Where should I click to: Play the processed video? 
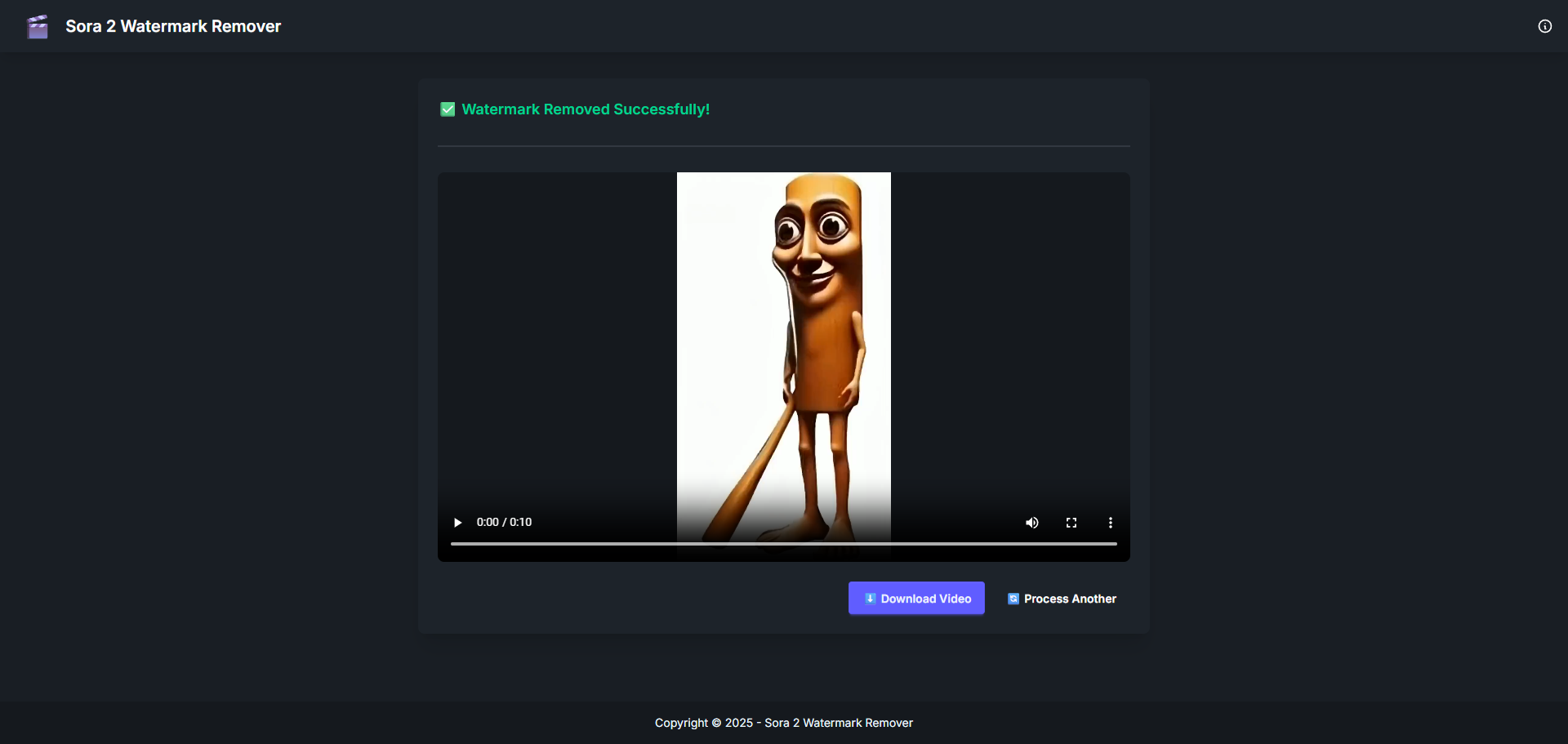457,523
